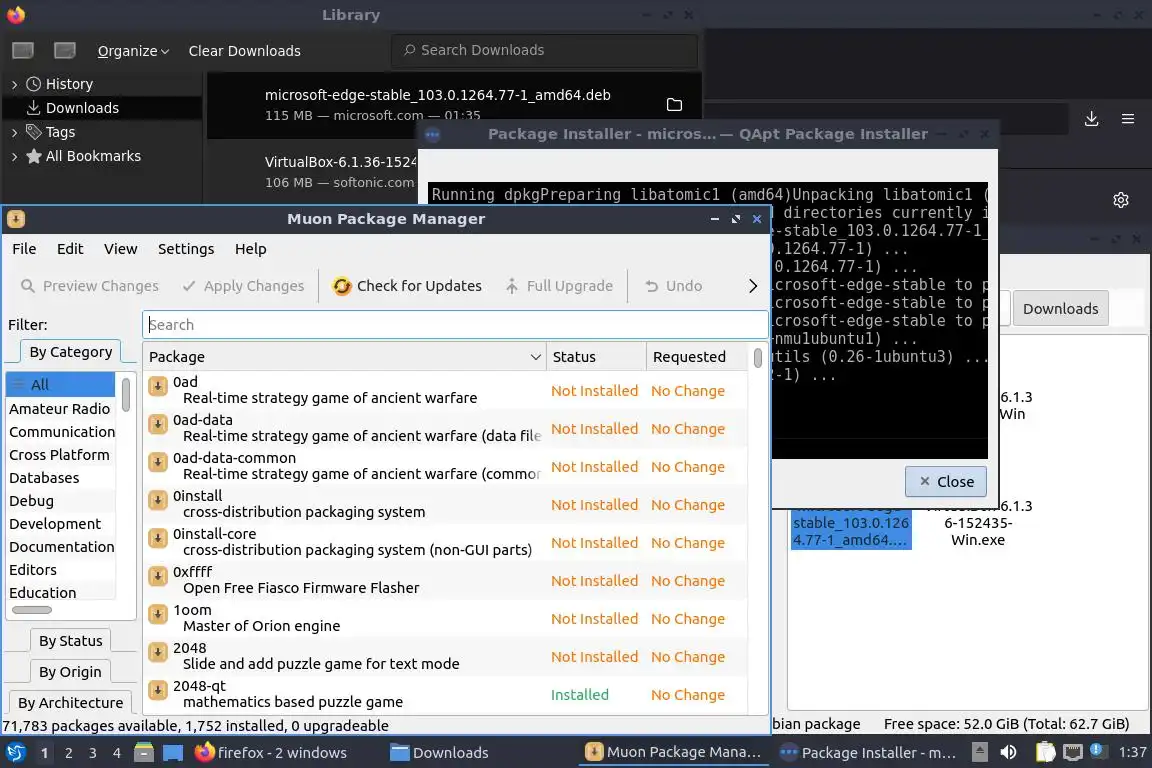Open the Help menu in Muon
This screenshot has height=768, width=1152.
pos(251,249)
